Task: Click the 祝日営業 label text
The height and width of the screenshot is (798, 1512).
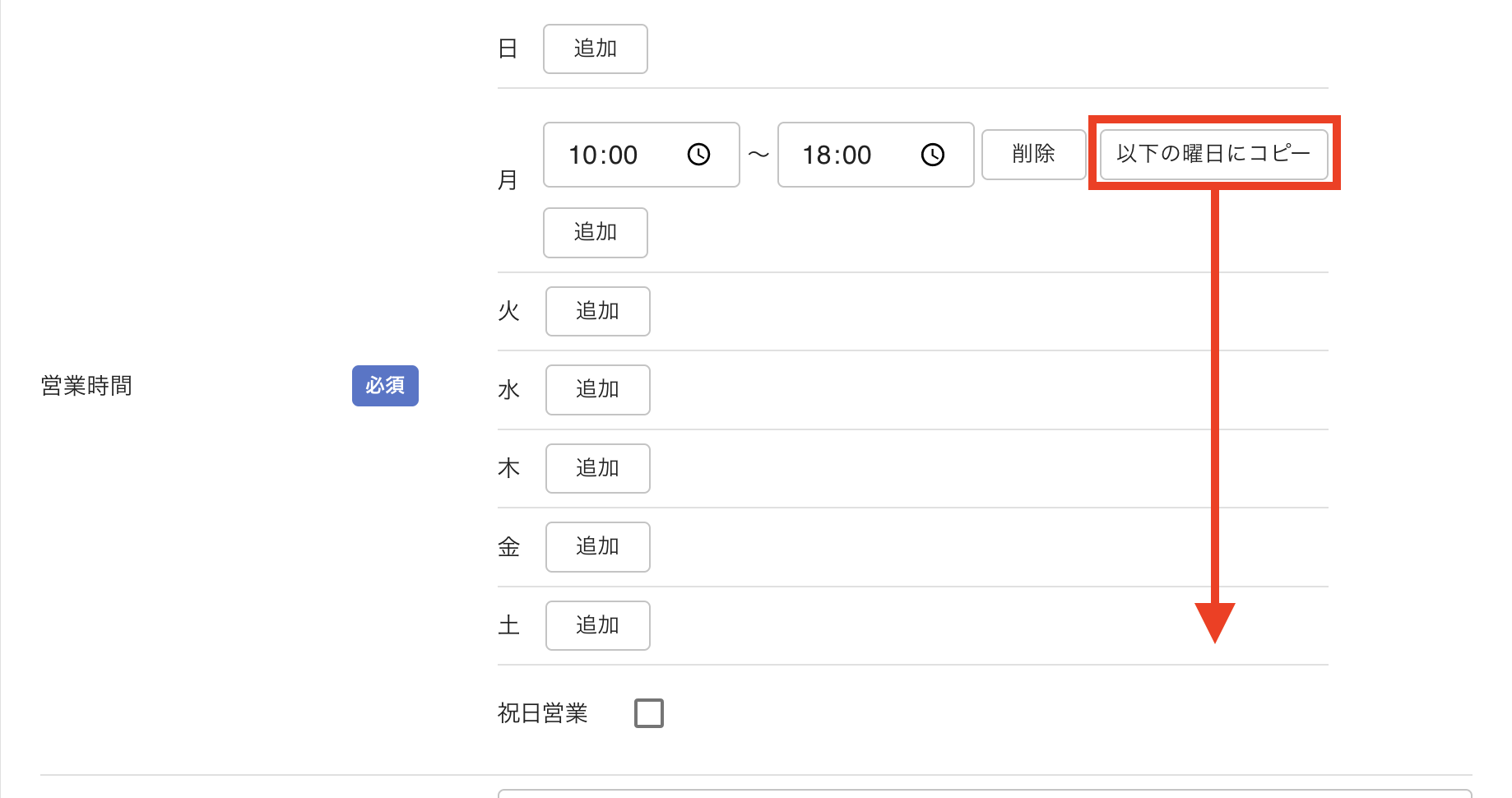Action: pyautogui.click(x=542, y=713)
